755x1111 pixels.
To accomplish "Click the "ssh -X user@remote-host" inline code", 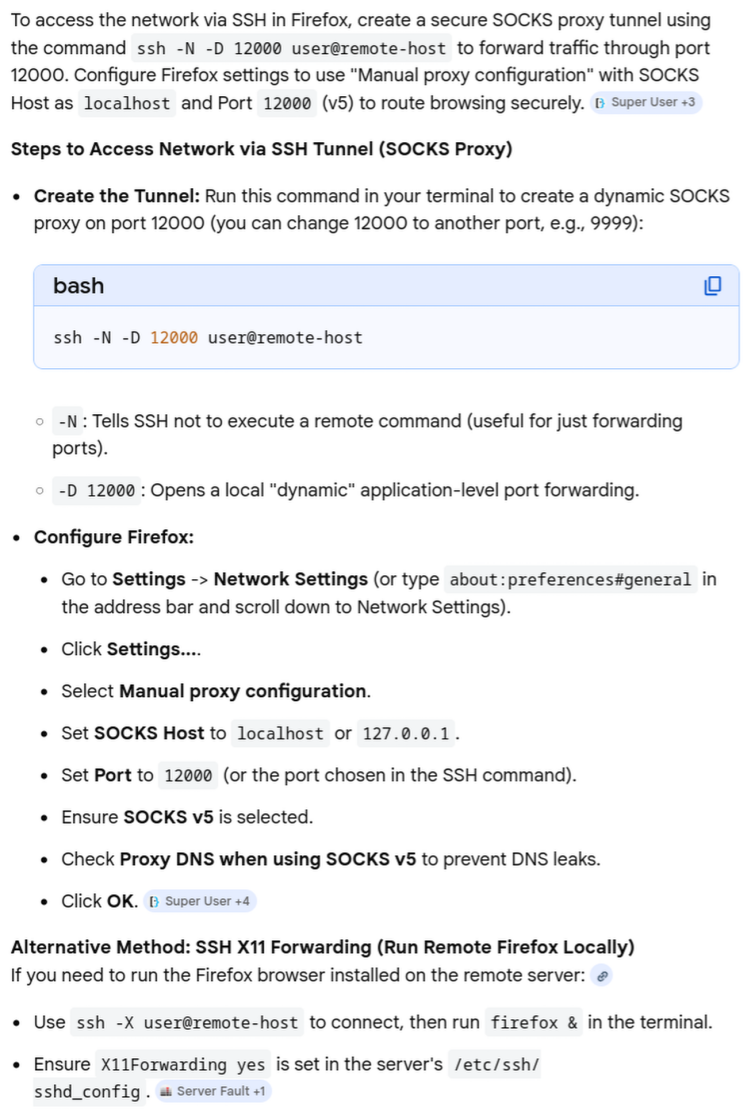I will pos(187,1023).
